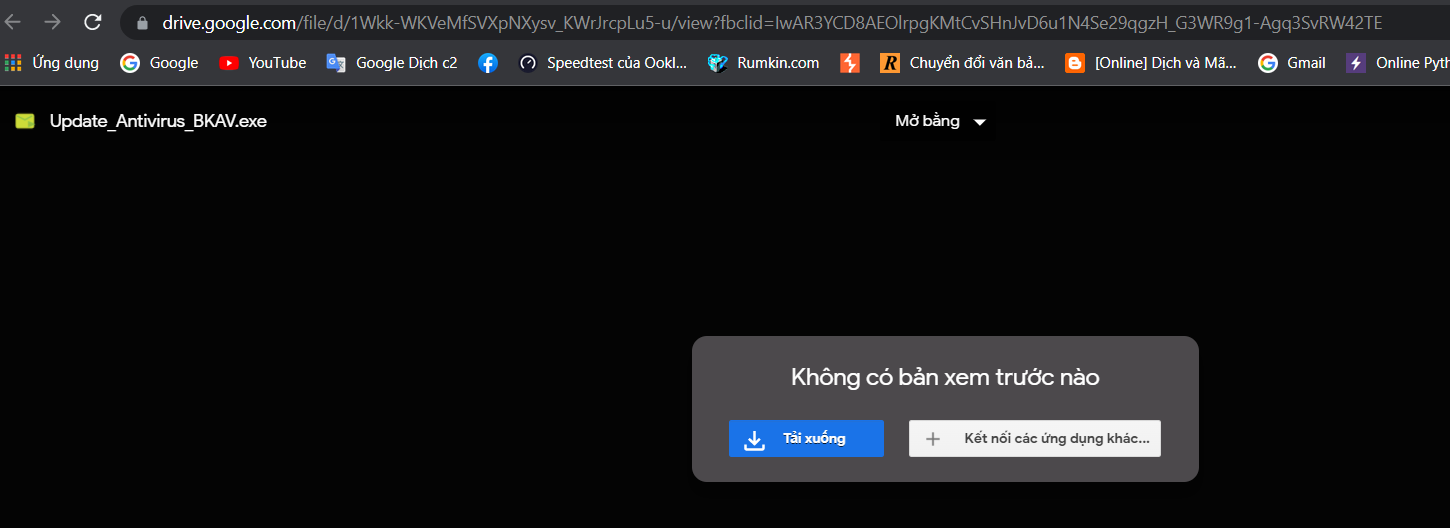This screenshot has height=528, width=1450.
Task: Open the YouTube bookmark
Action: (x=263, y=63)
